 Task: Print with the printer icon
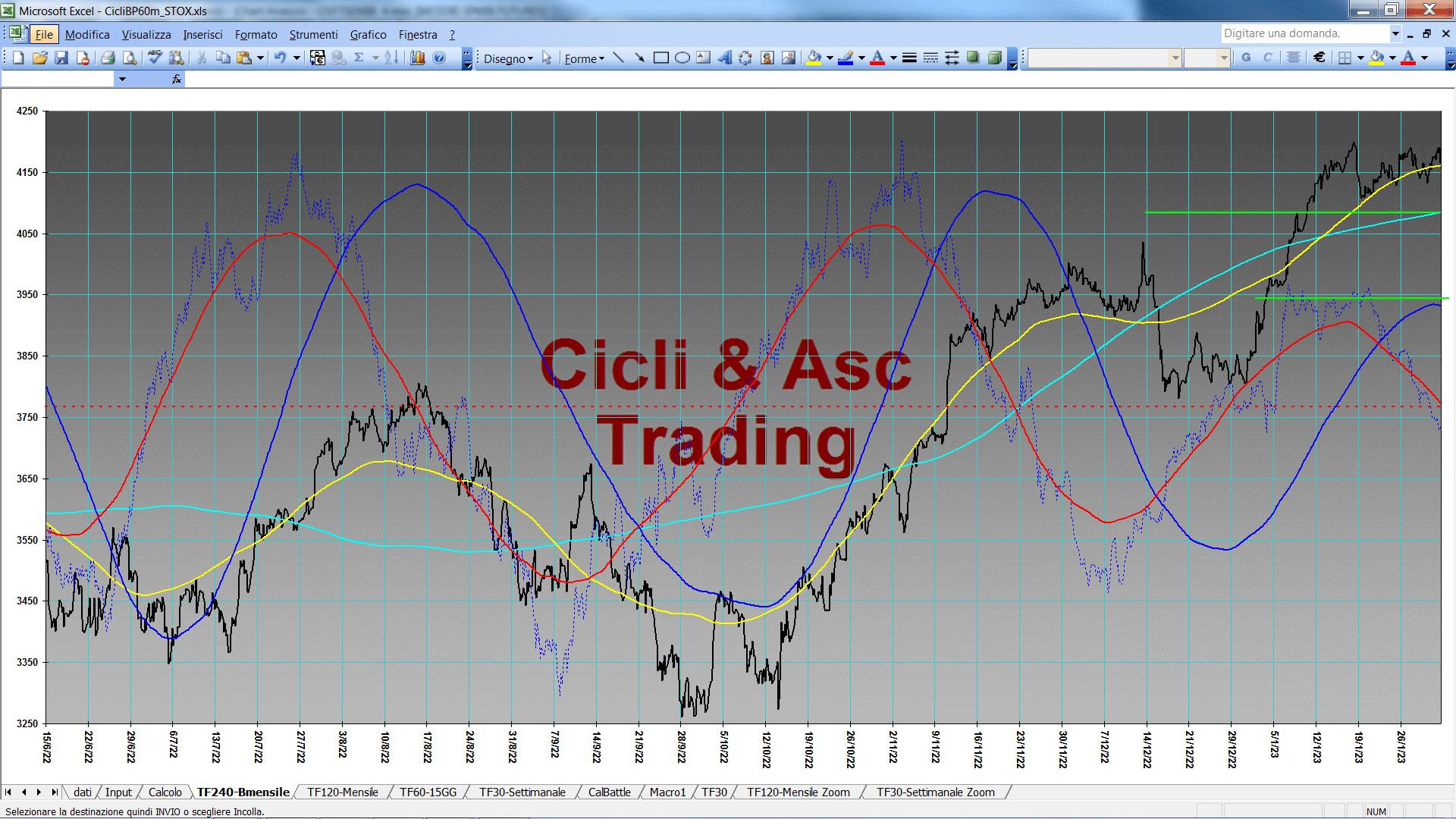[x=108, y=58]
